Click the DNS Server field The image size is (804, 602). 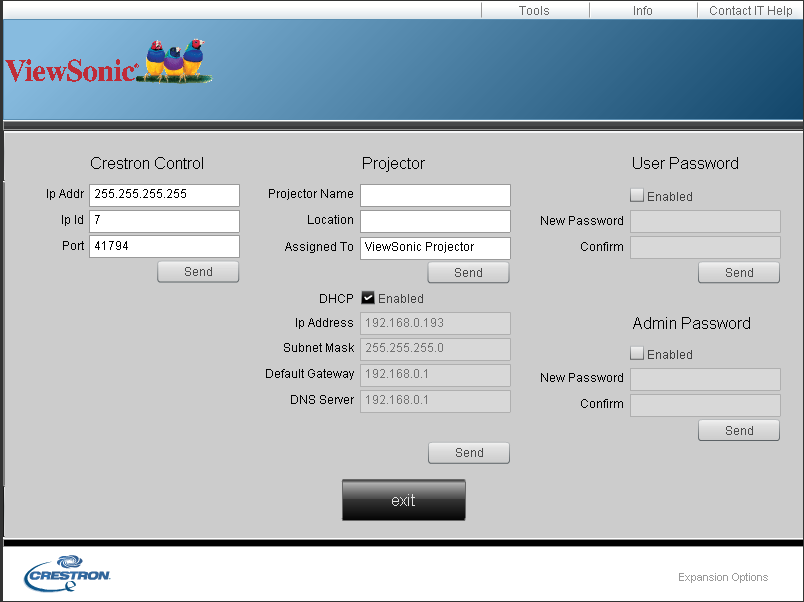coord(435,401)
